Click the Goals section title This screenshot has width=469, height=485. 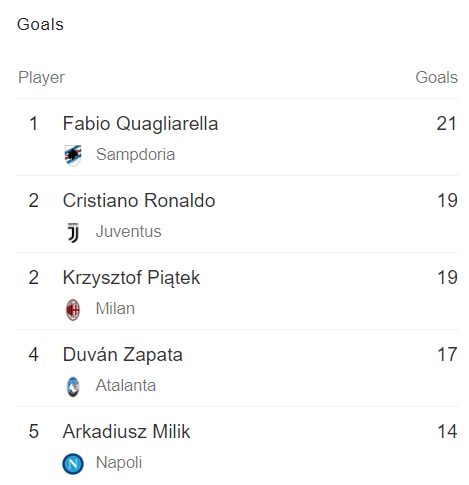click(40, 24)
